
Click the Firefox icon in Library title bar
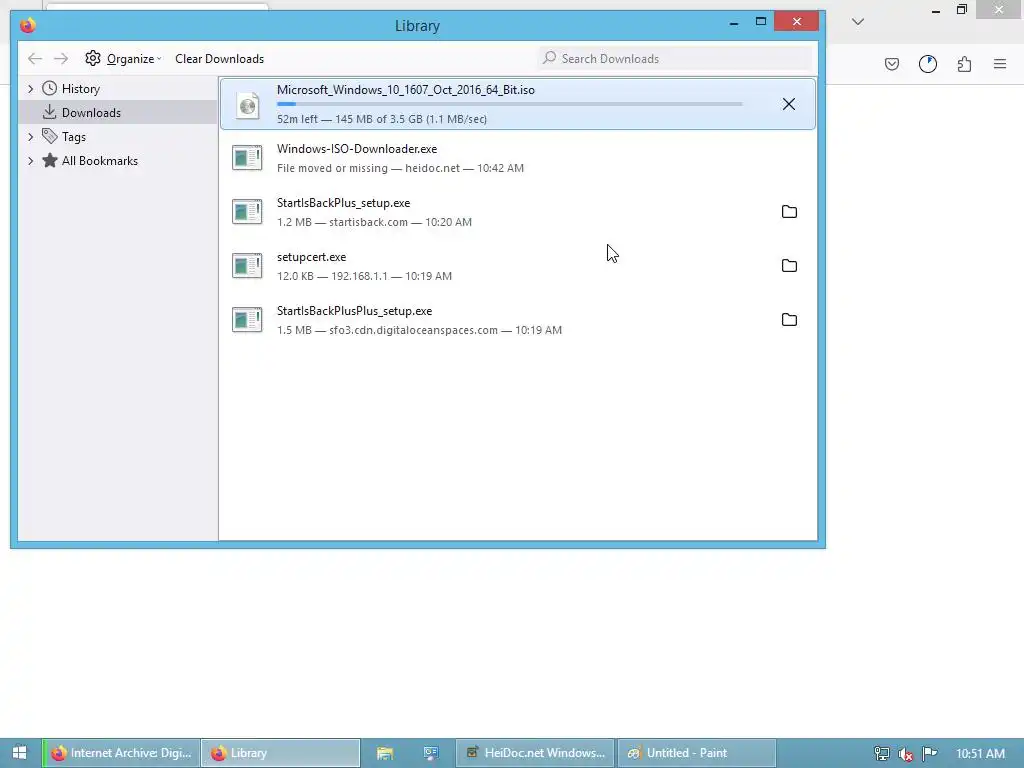pos(27,25)
